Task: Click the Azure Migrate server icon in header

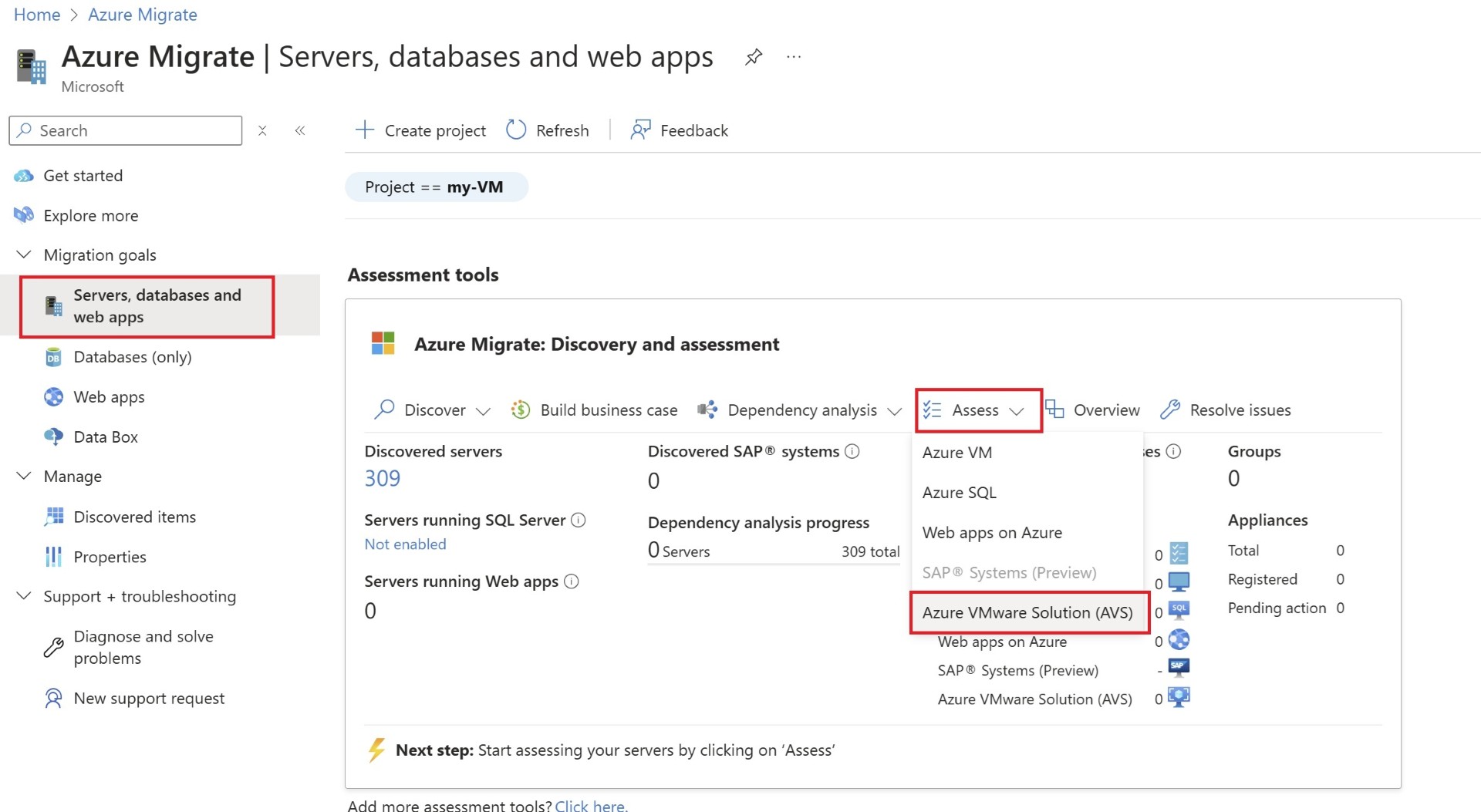Action: click(32, 66)
